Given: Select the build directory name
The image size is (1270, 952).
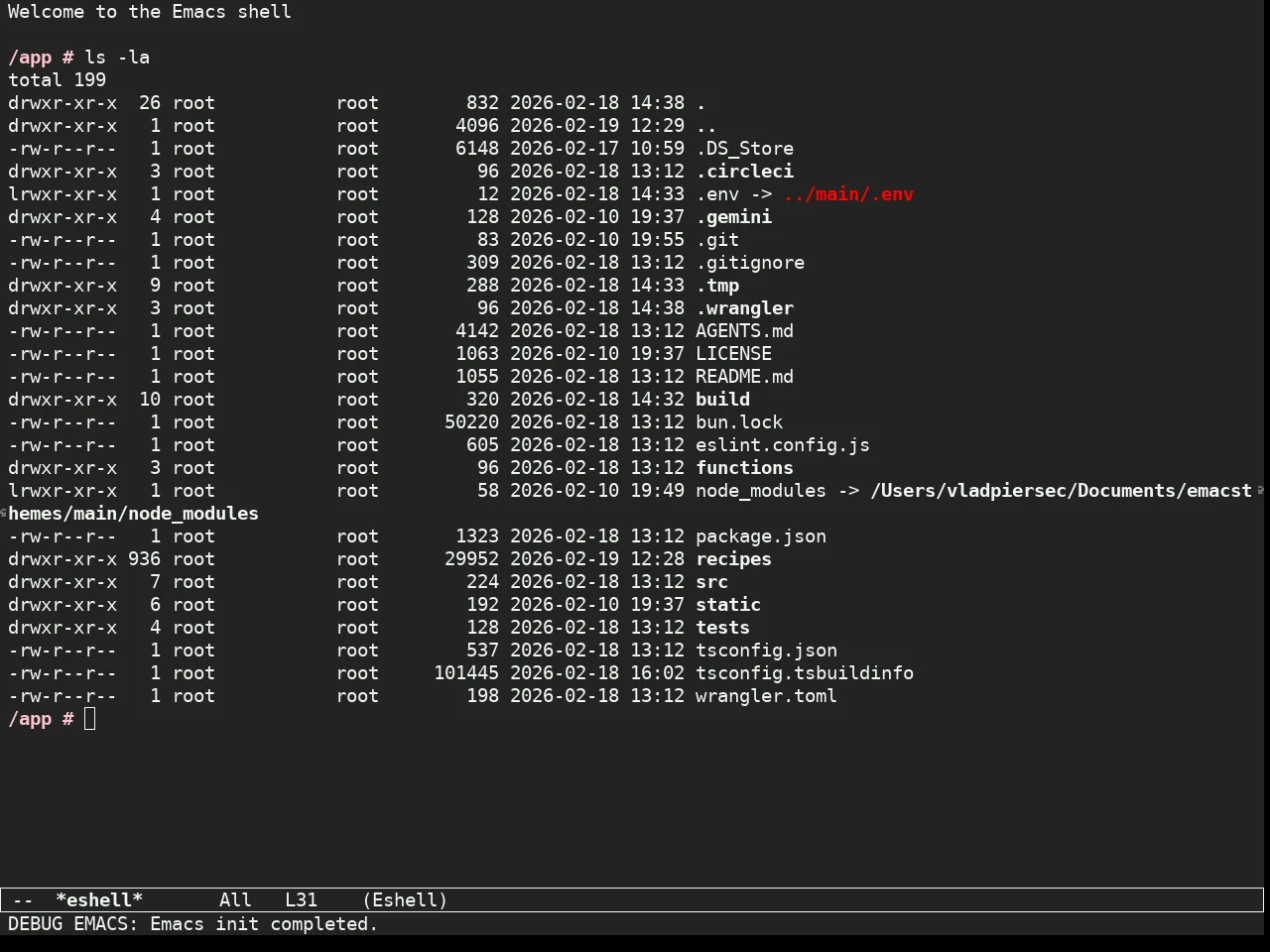Looking at the screenshot, I should (x=722, y=400).
